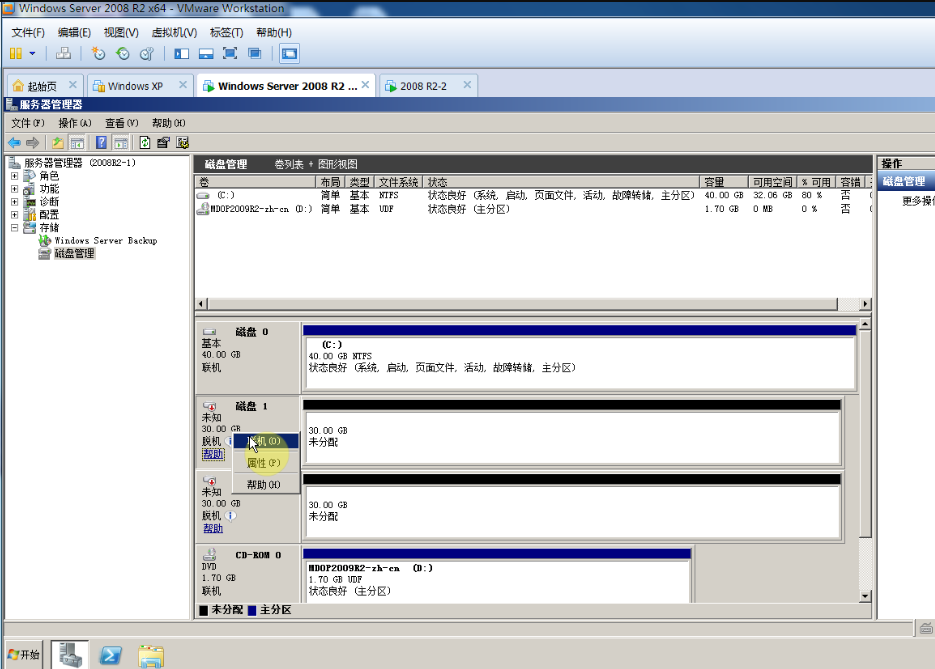Image resolution: width=935 pixels, height=669 pixels.
Task: Expand the 配置 tree node
Action: 14,215
